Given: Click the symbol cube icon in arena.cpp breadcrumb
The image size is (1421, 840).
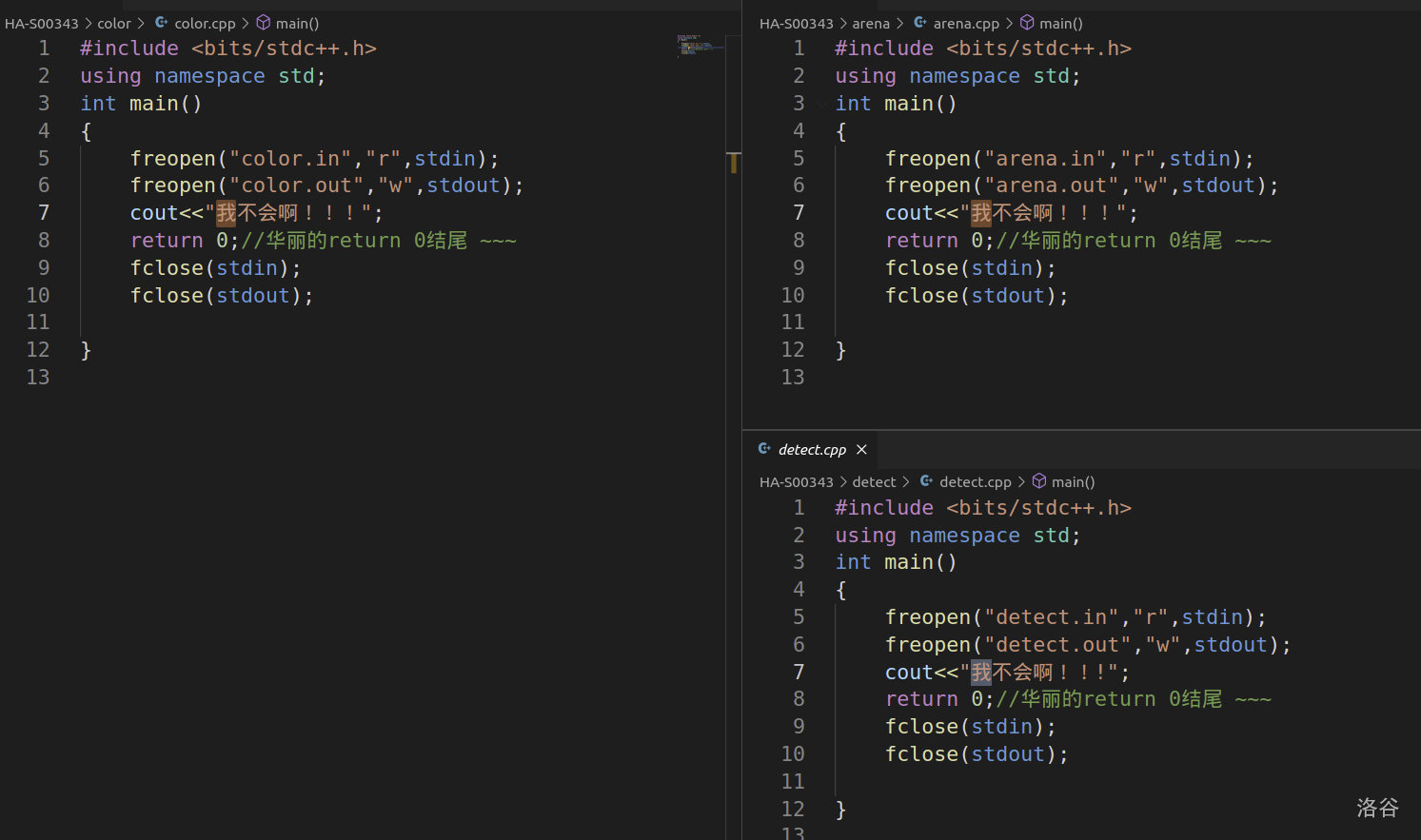Looking at the screenshot, I should coord(1027,23).
